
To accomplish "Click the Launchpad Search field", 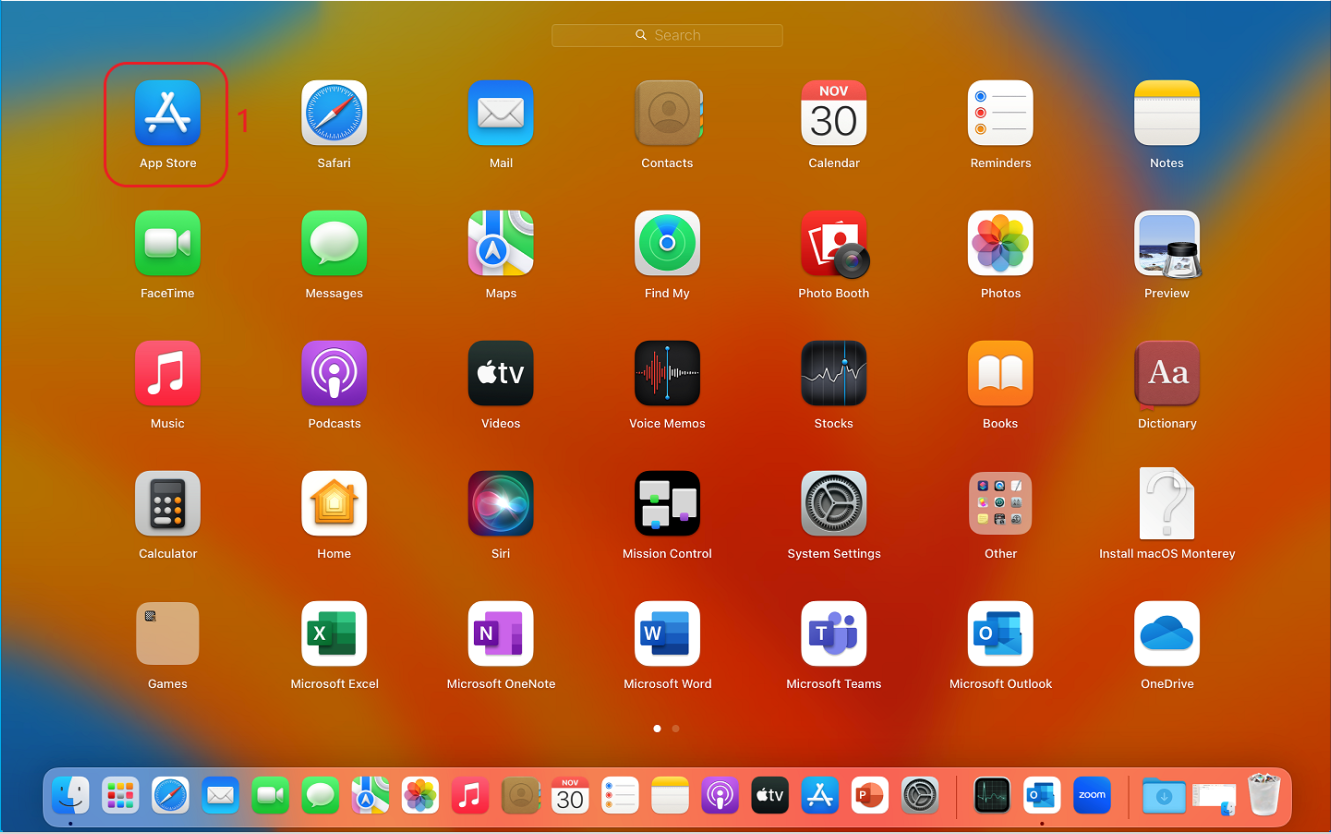I will 667,35.
